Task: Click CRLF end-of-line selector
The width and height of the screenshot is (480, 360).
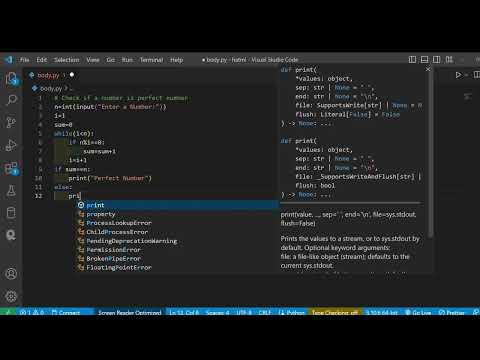Action: coord(265,312)
